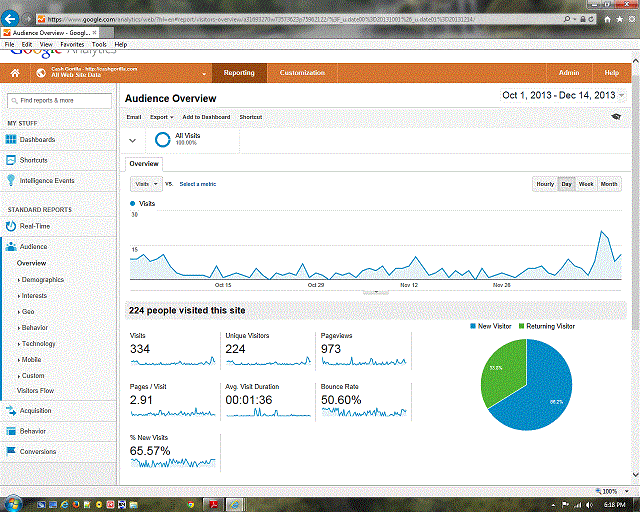Open the Reporting tab
Screen dimensions: 640x512
point(239,73)
